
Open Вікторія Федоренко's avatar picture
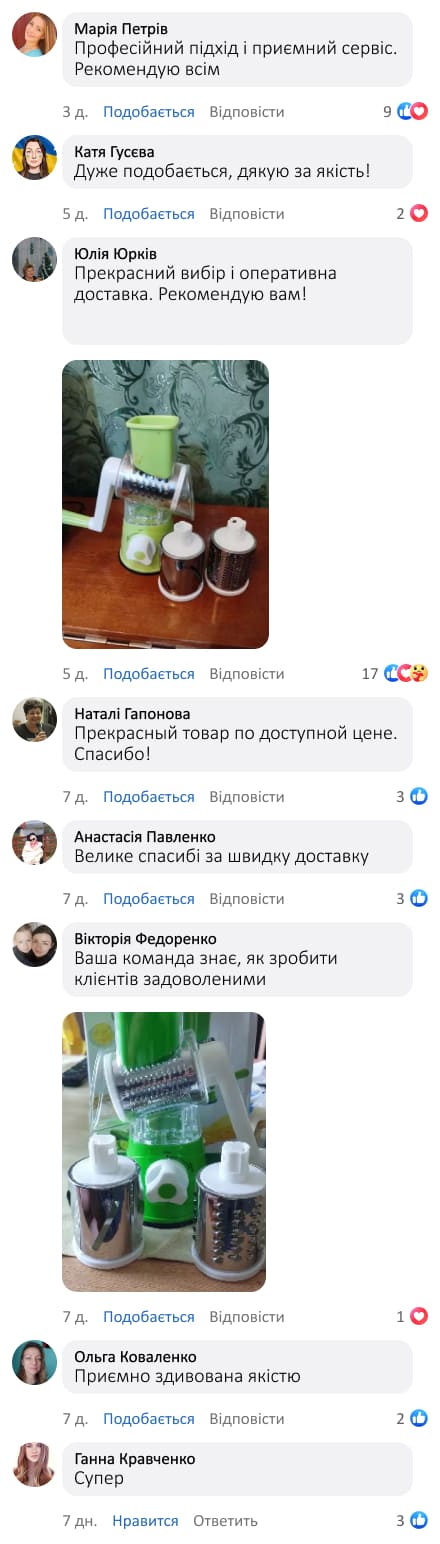tap(34, 944)
